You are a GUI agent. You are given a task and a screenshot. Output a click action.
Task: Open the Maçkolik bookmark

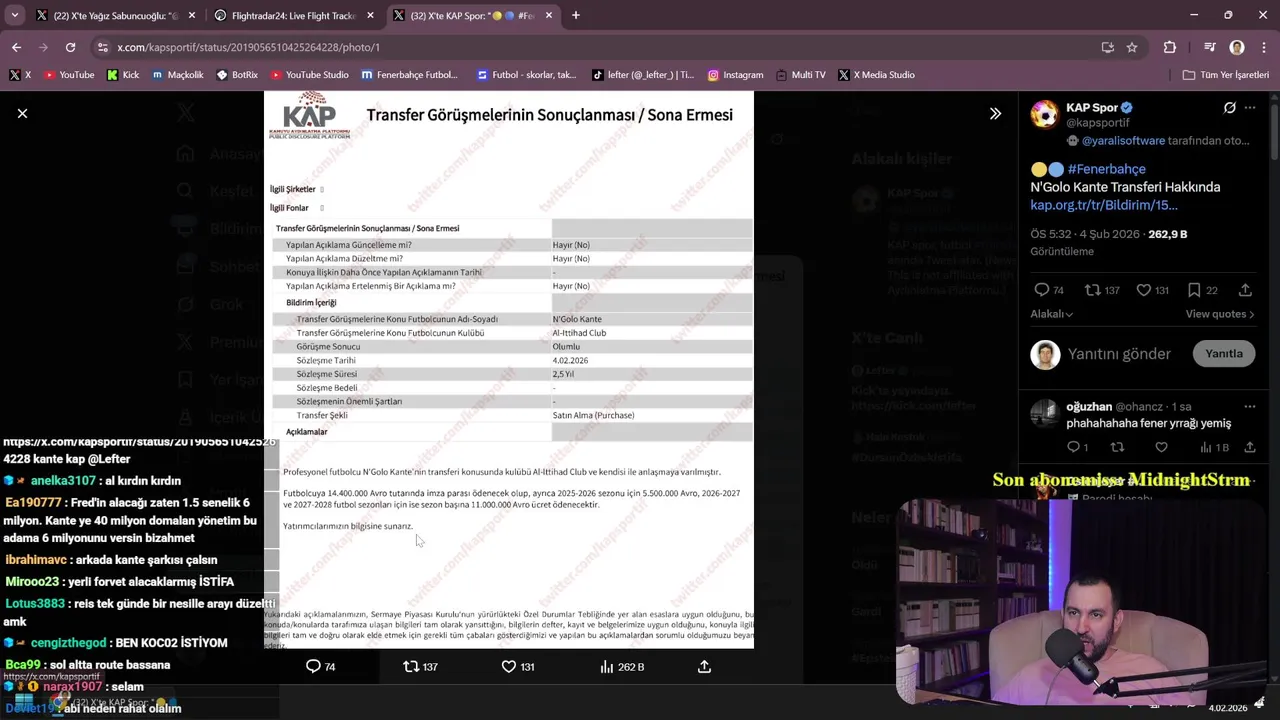[177, 75]
